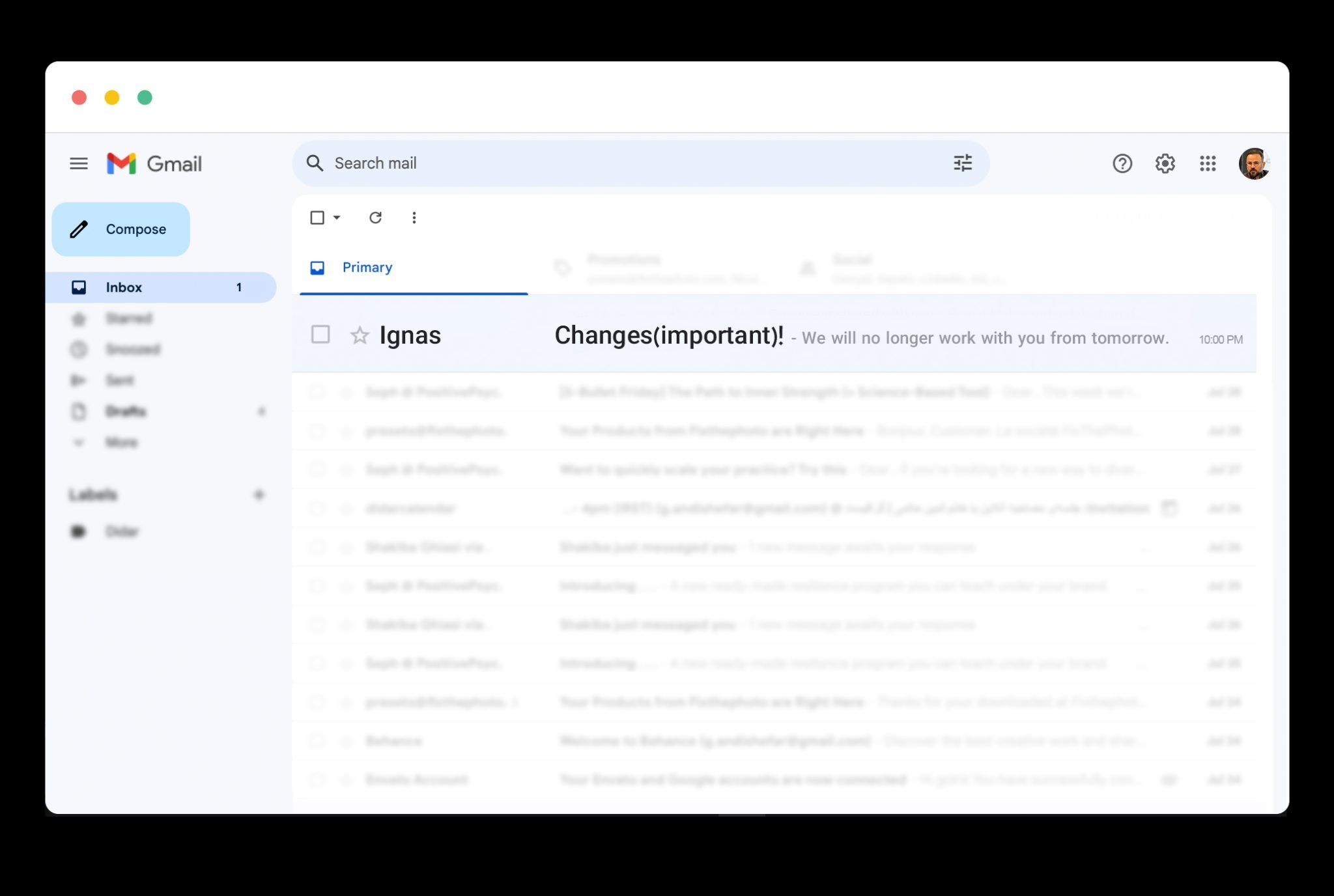Click the search magnifier icon
The image size is (1334, 896).
[x=315, y=163]
